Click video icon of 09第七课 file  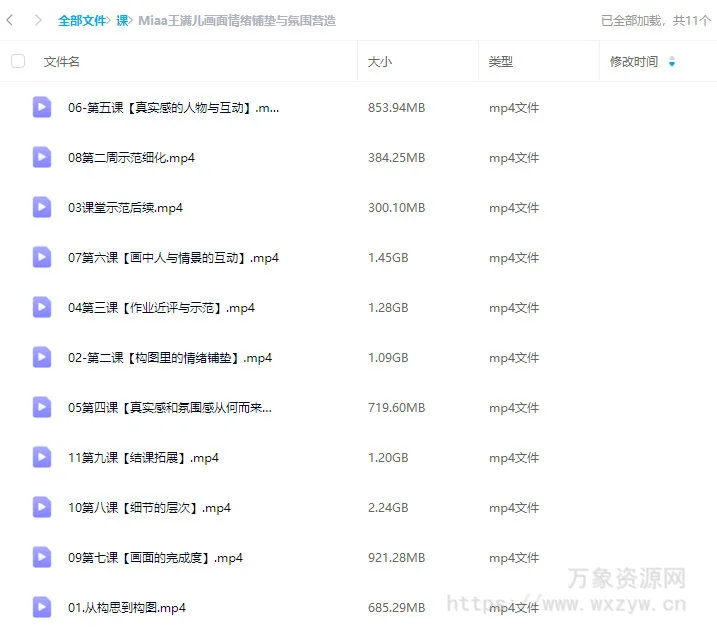42,557
